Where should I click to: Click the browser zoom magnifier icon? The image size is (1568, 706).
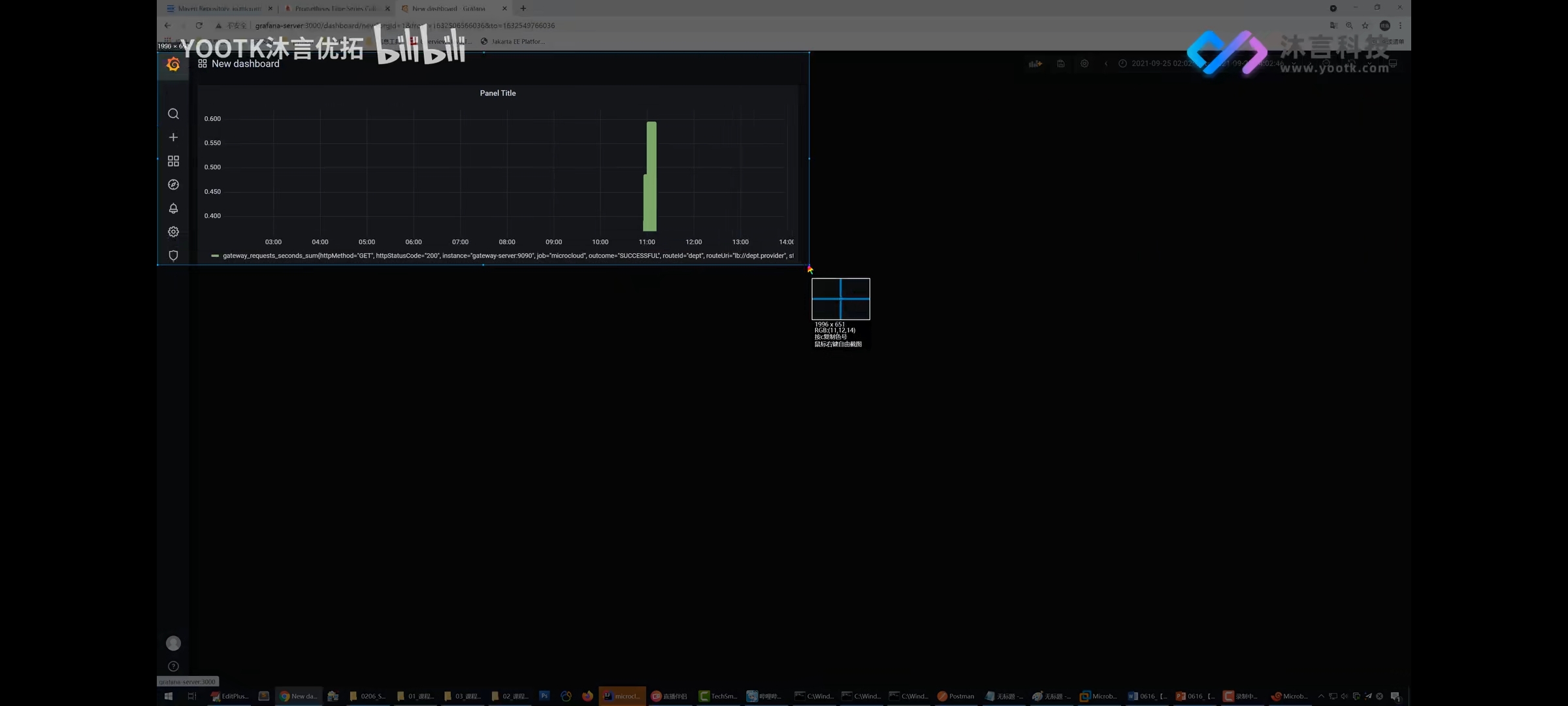[1349, 25]
